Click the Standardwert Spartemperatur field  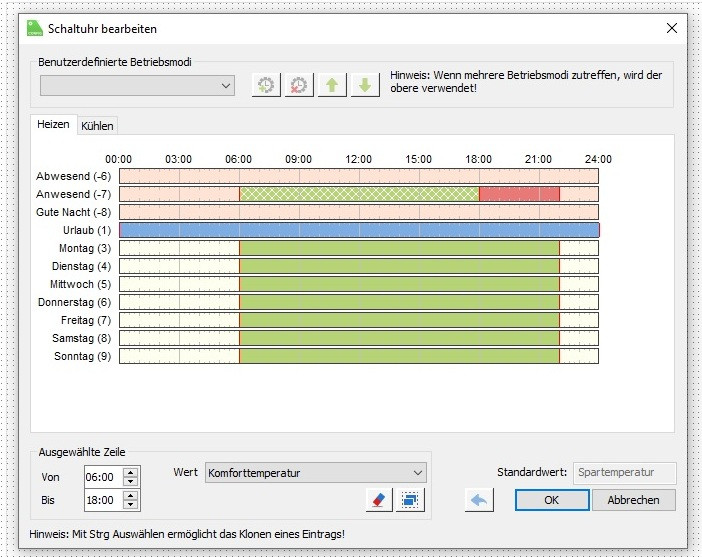click(x=625, y=473)
